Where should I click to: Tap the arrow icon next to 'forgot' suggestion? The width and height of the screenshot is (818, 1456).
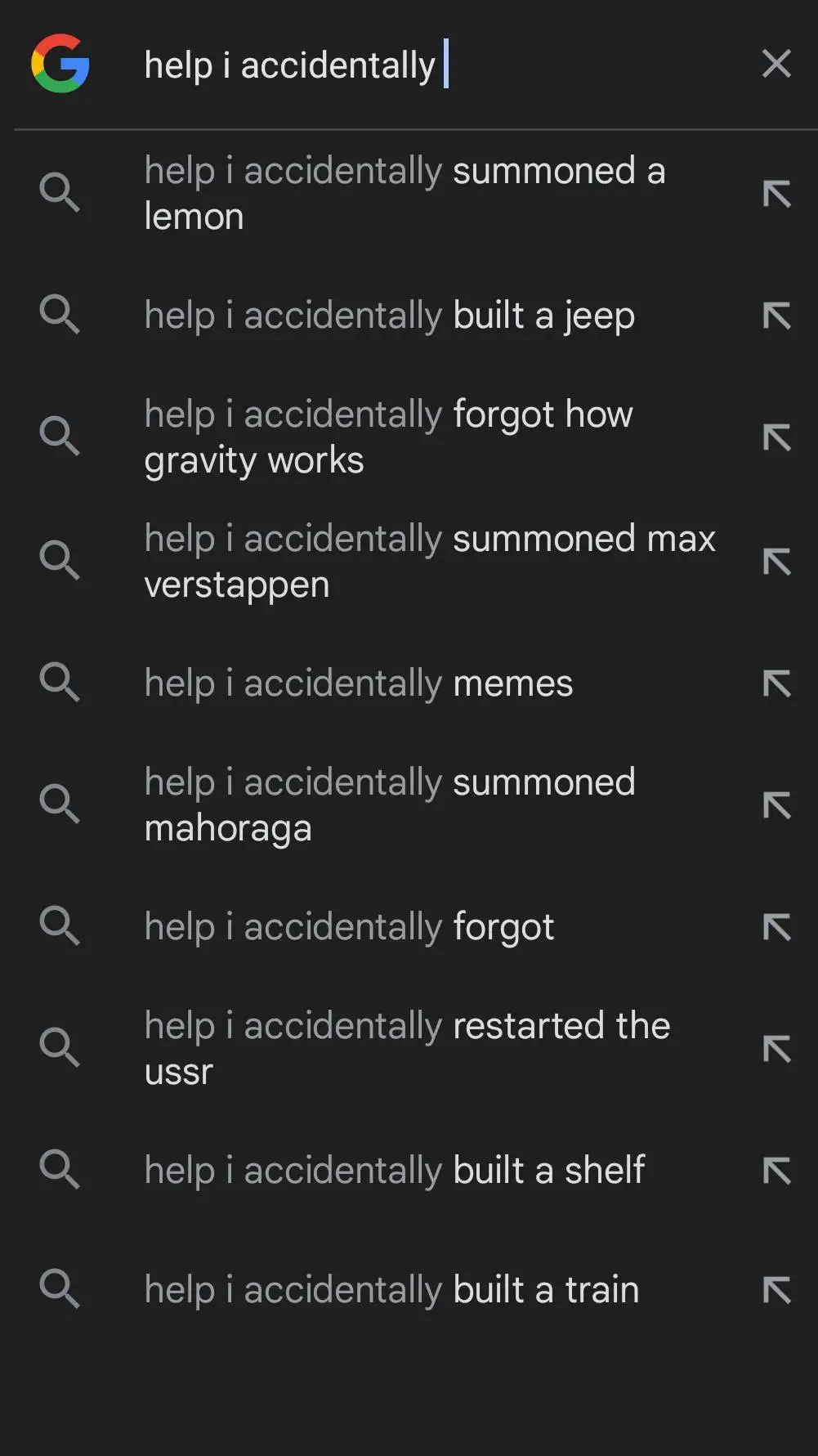(776, 927)
